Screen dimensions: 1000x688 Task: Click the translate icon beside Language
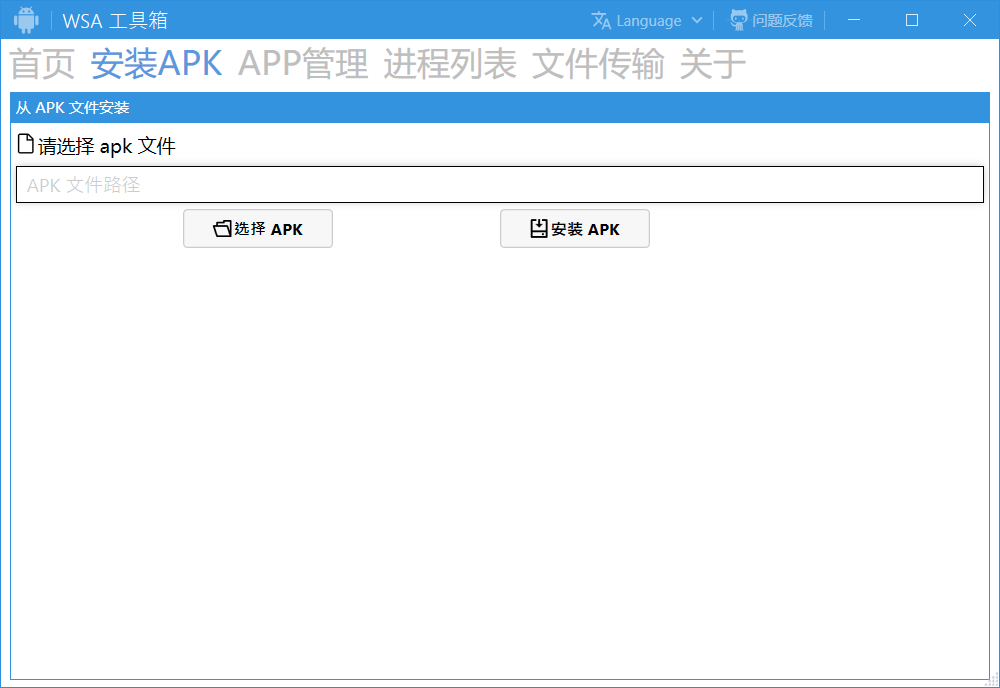tap(601, 20)
